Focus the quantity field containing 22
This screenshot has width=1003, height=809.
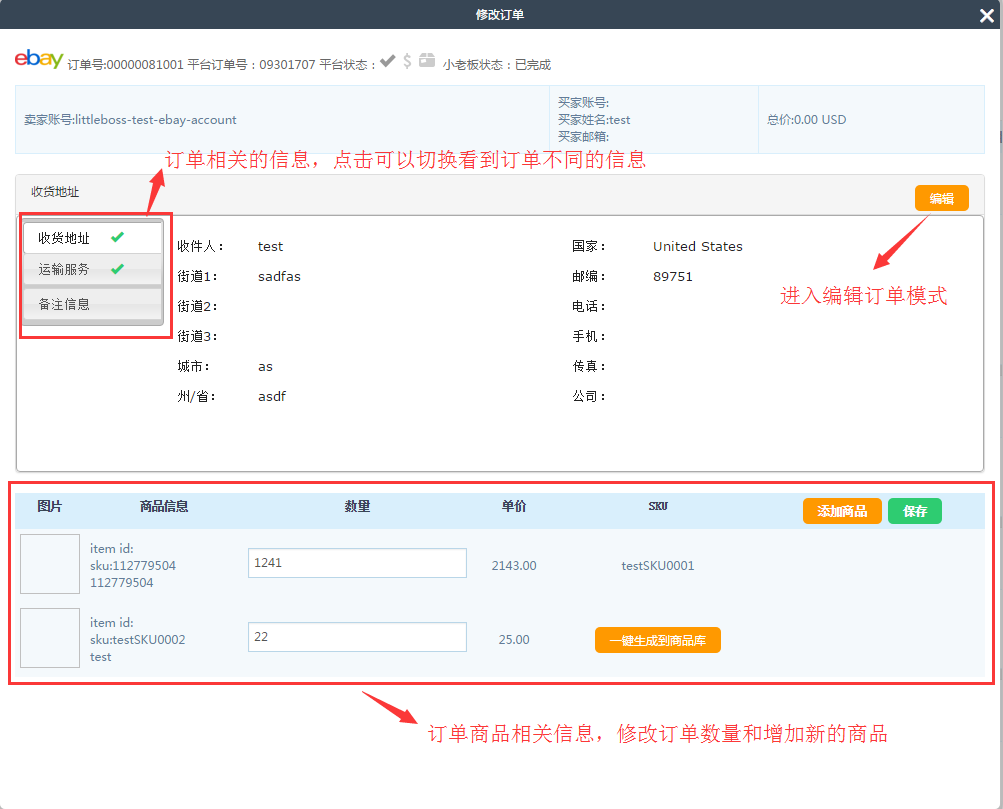coord(357,637)
